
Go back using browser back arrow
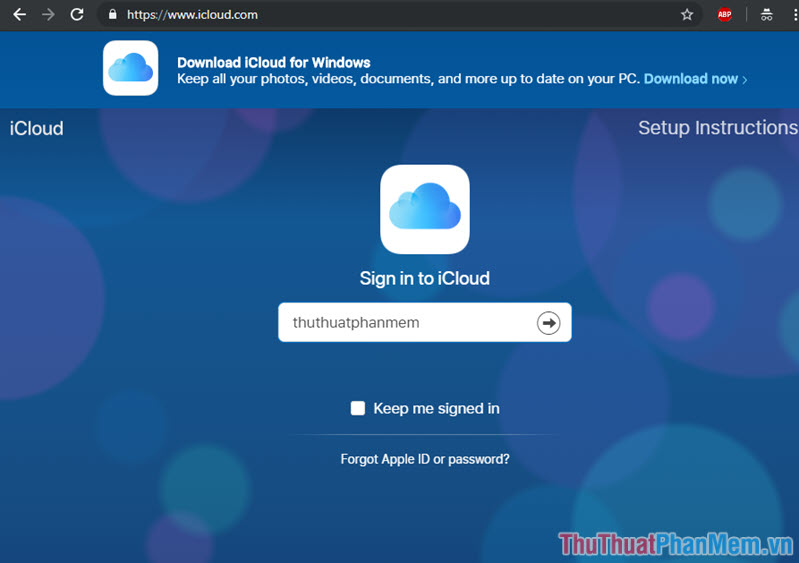pos(19,15)
